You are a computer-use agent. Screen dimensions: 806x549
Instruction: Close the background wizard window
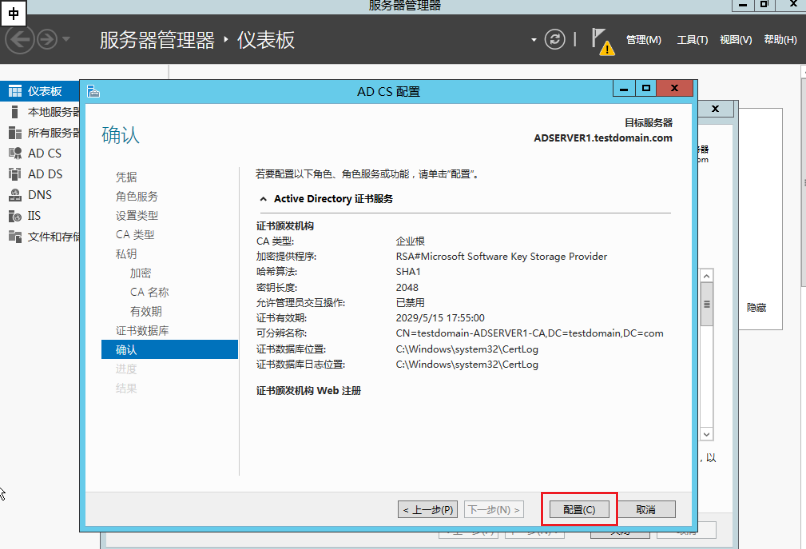(x=715, y=109)
